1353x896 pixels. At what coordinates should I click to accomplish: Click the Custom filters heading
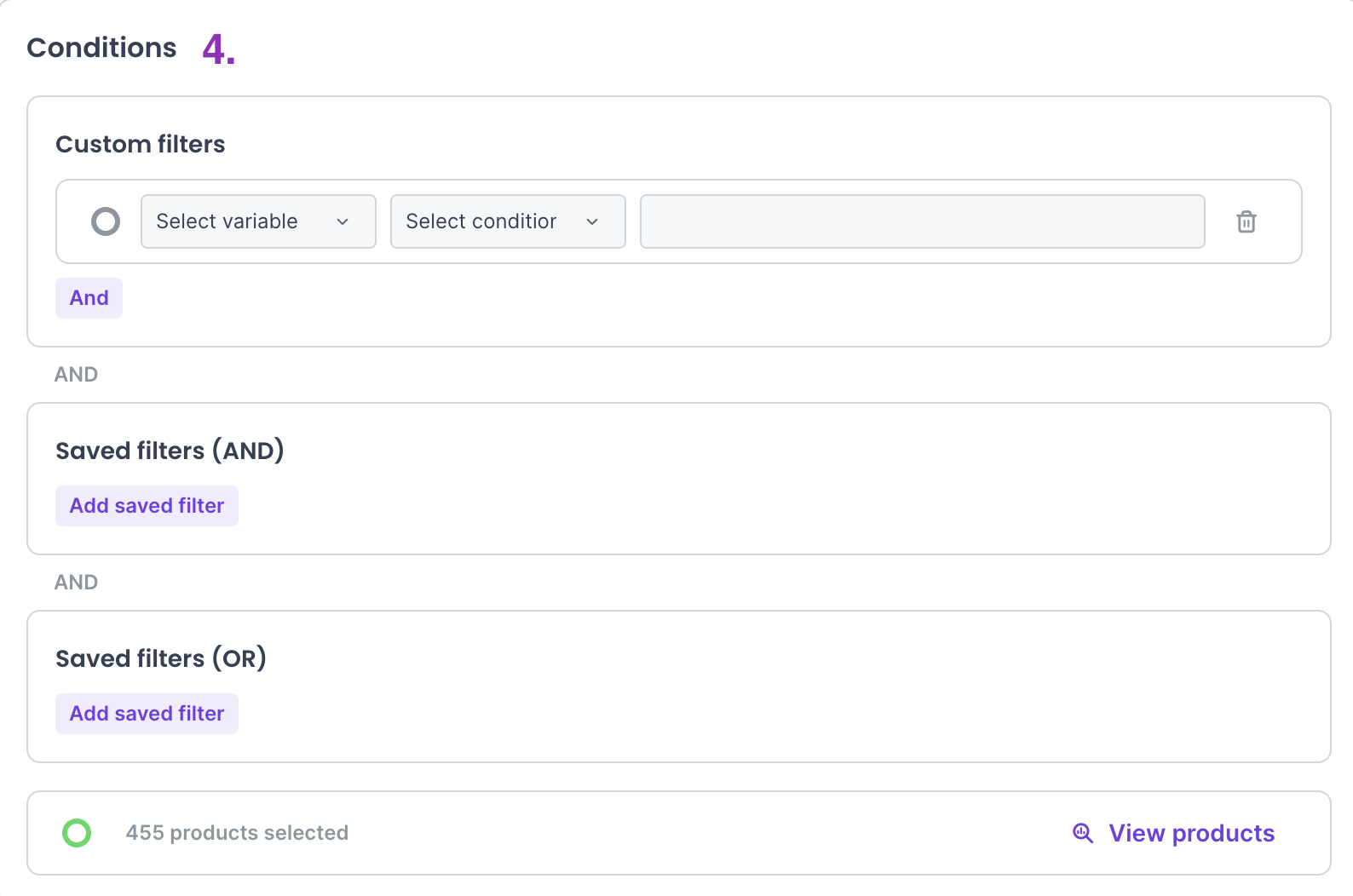(x=141, y=144)
